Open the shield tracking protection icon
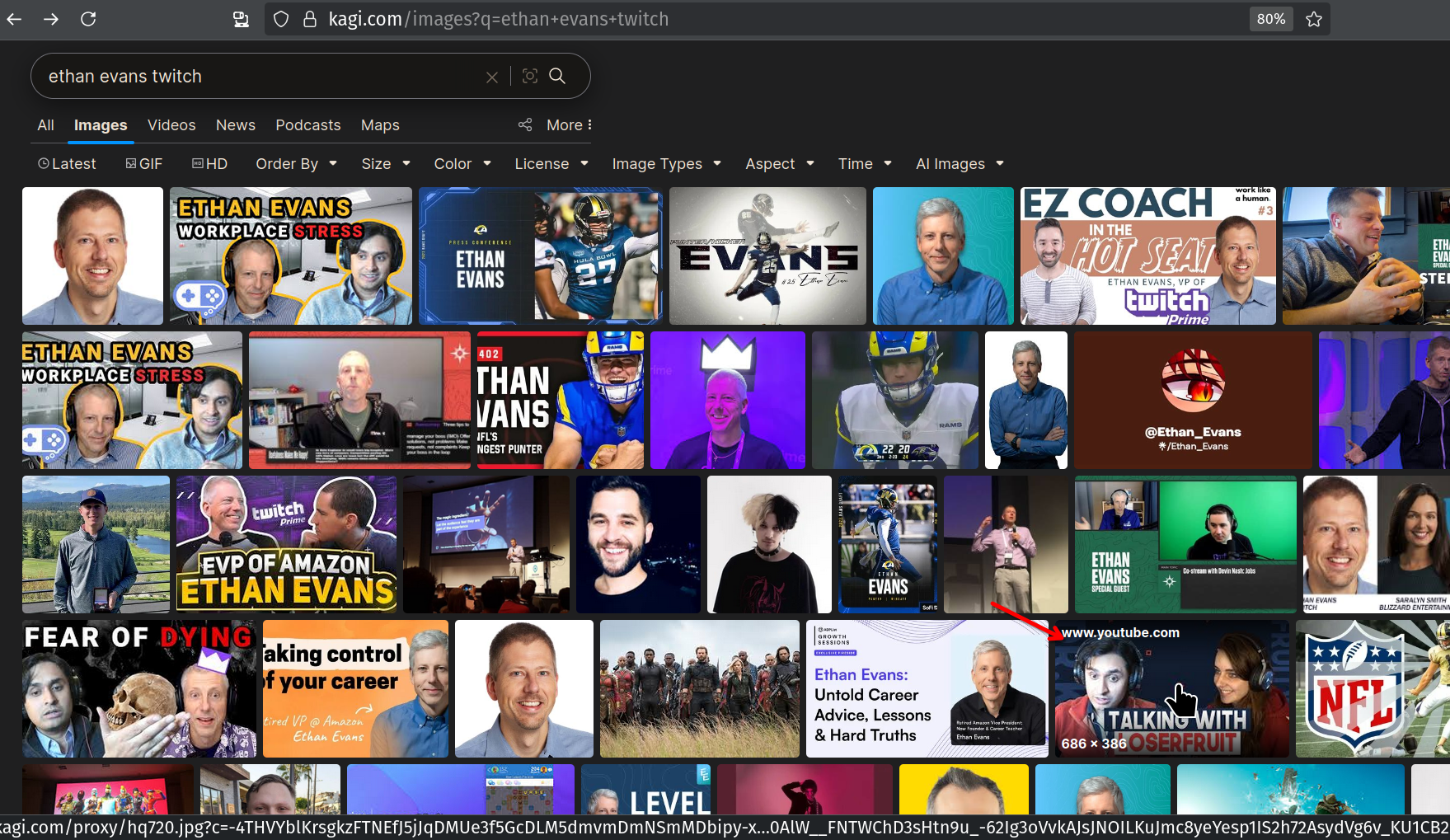 tap(281, 19)
